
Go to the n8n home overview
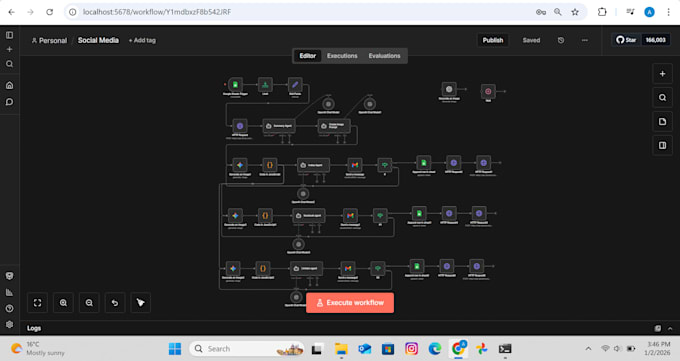[10, 85]
